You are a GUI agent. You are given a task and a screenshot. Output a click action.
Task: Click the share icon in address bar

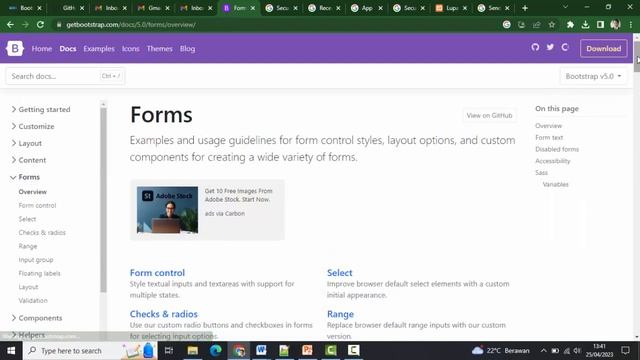point(536,24)
